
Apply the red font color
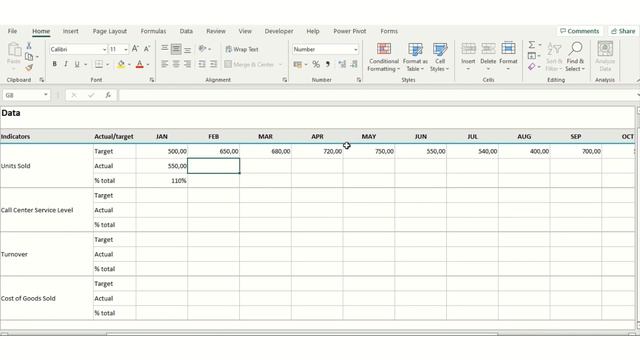140,64
